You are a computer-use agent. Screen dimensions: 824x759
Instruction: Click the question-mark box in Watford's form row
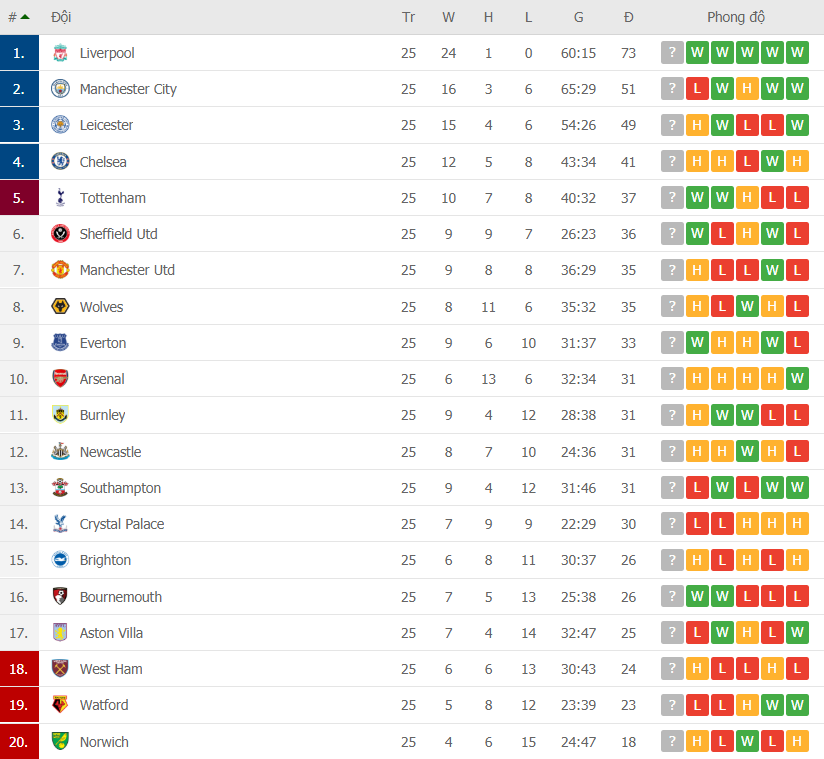click(x=672, y=705)
